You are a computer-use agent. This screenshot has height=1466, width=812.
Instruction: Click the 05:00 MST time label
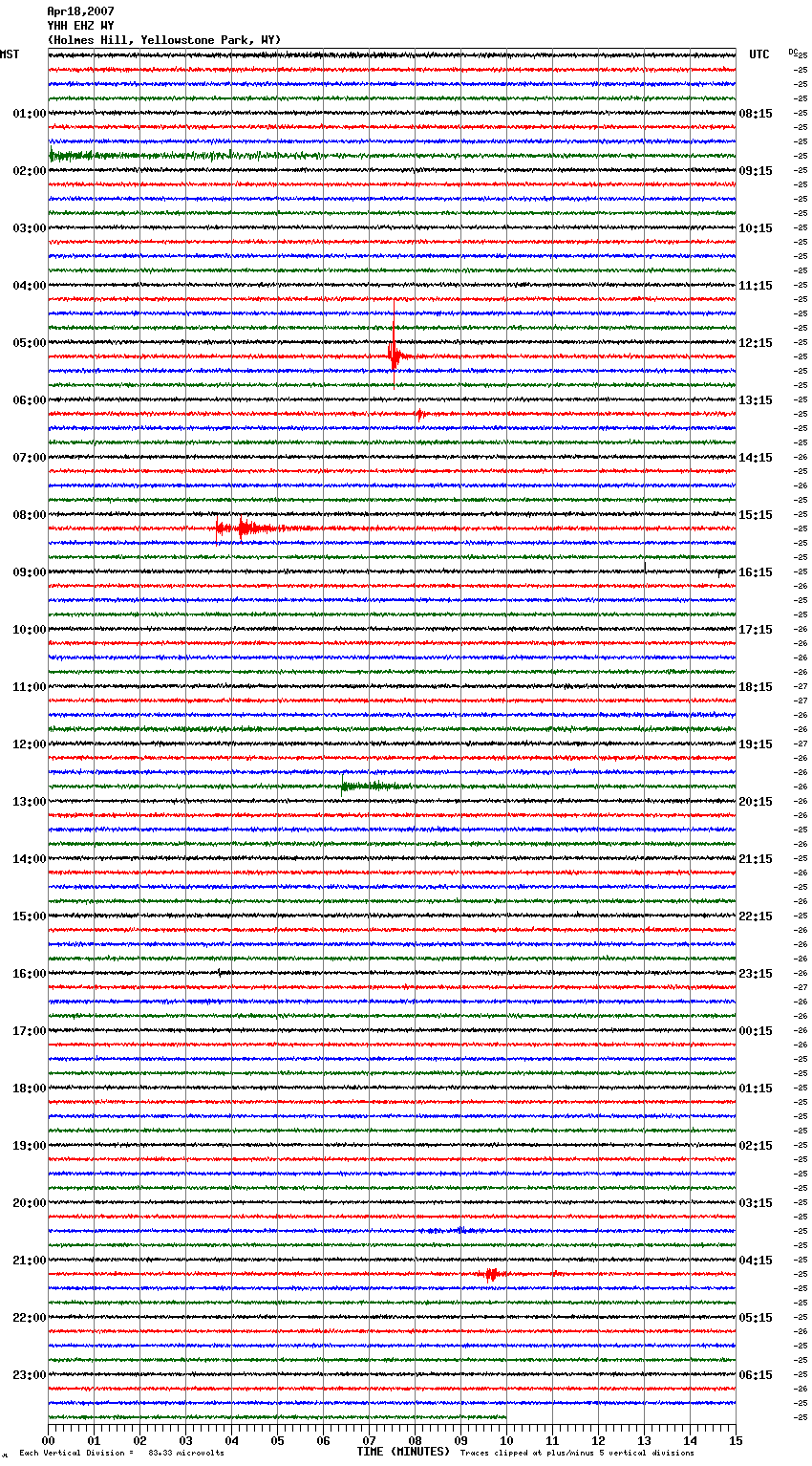(x=30, y=343)
